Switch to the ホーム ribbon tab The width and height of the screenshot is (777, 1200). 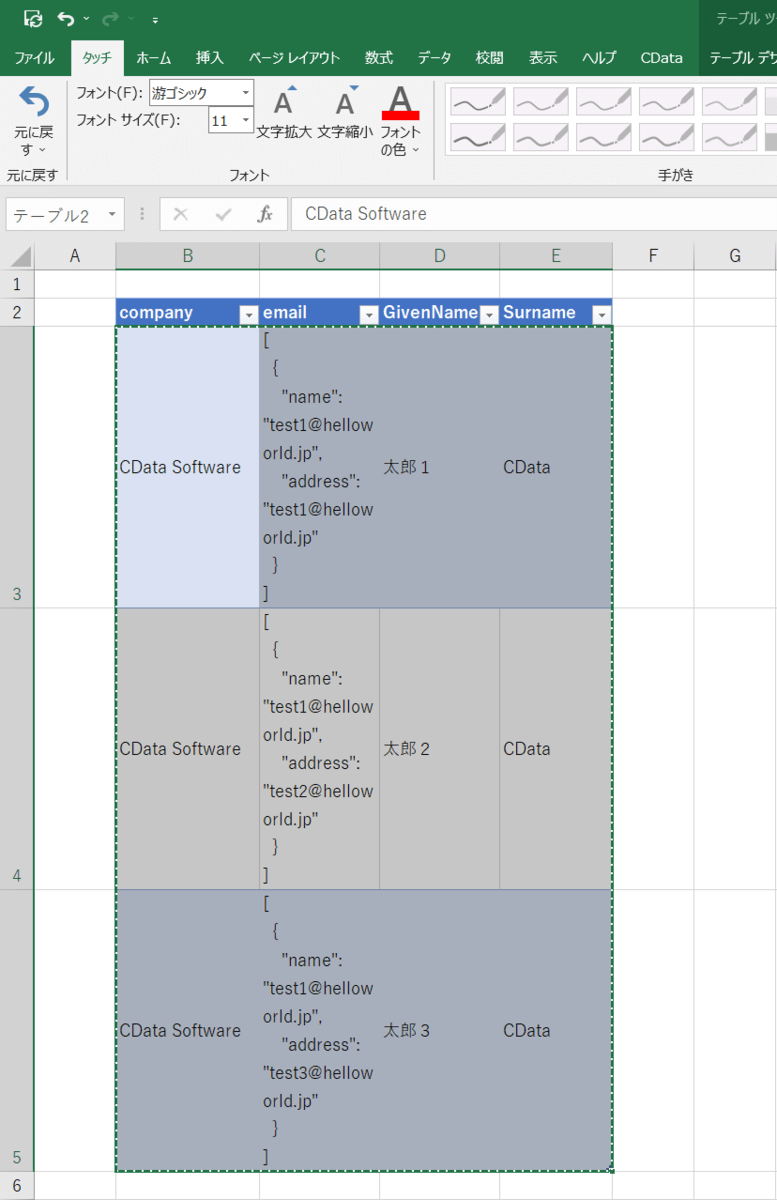point(153,58)
